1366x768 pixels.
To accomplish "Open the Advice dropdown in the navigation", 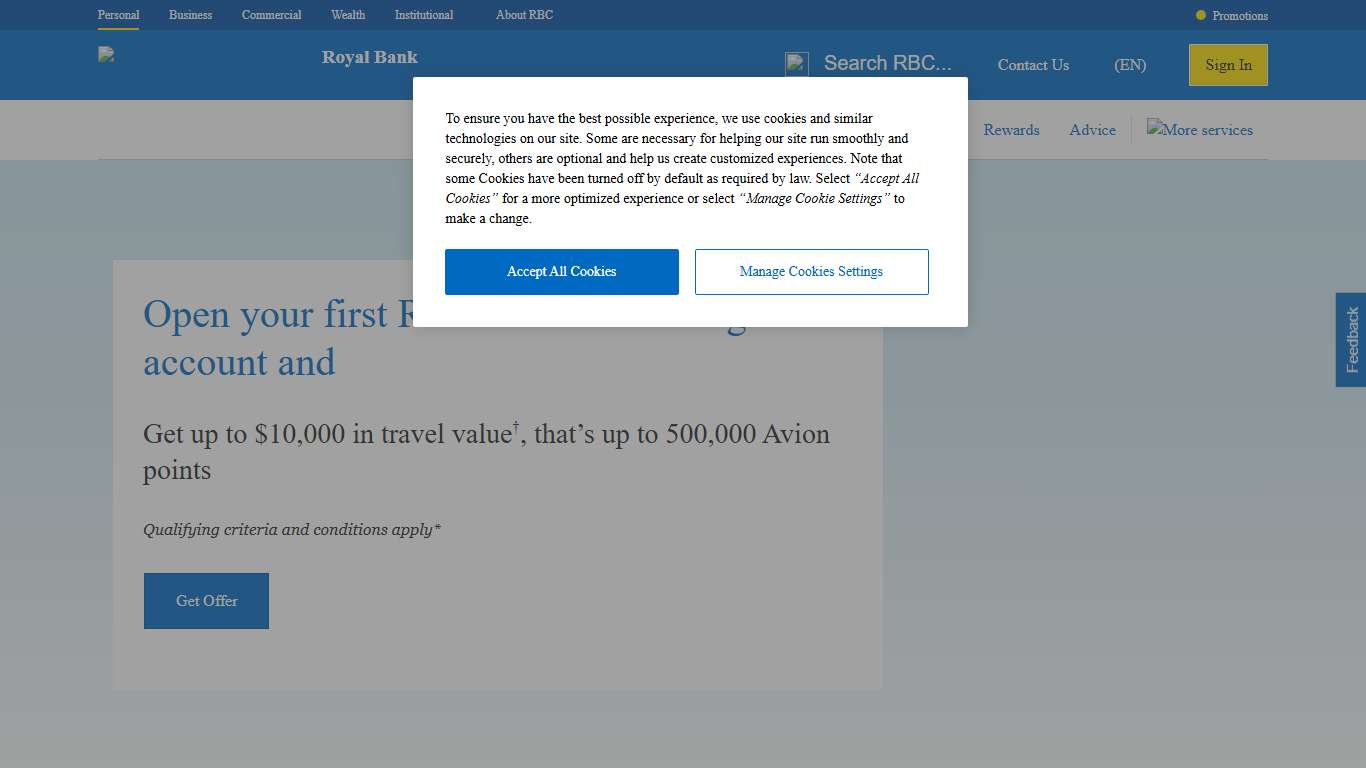I will click(1092, 130).
